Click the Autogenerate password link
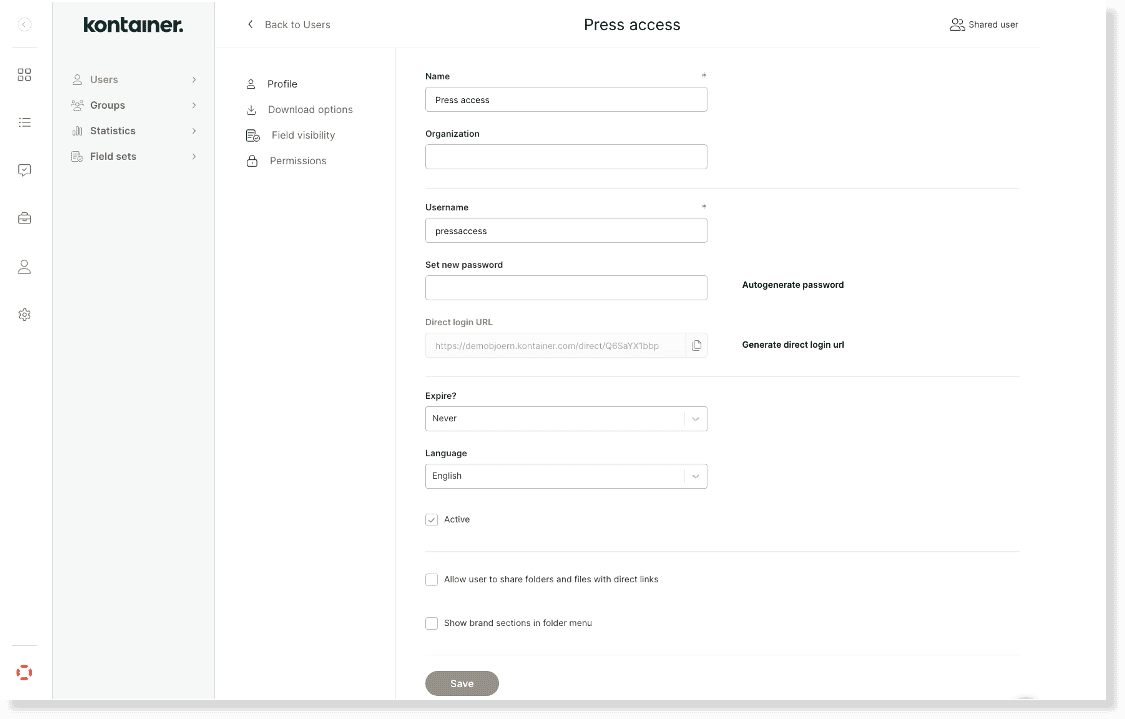The width and height of the screenshot is (1125, 719). point(791,284)
